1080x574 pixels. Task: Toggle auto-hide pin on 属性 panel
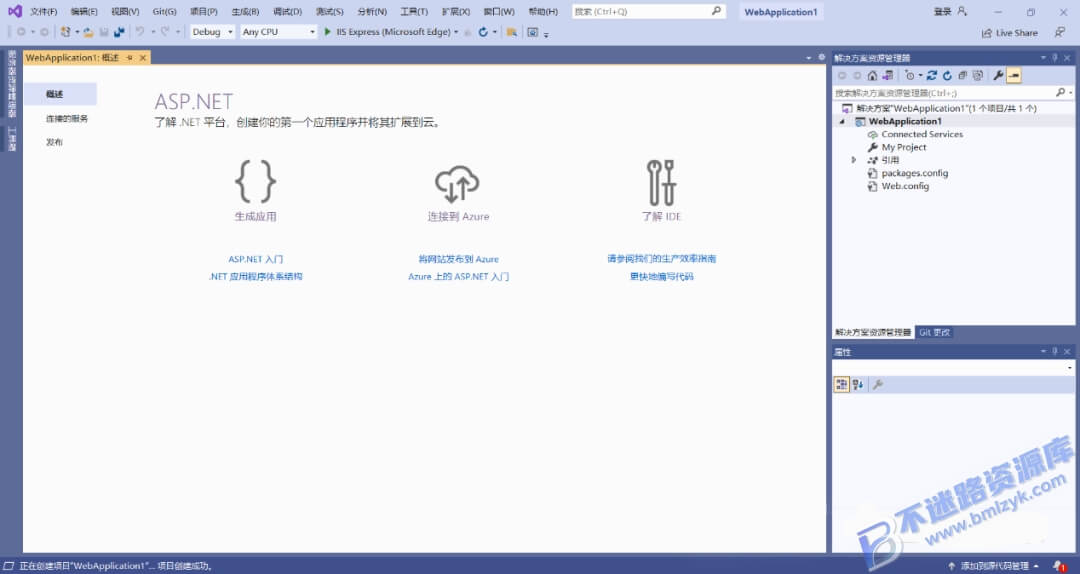1055,351
